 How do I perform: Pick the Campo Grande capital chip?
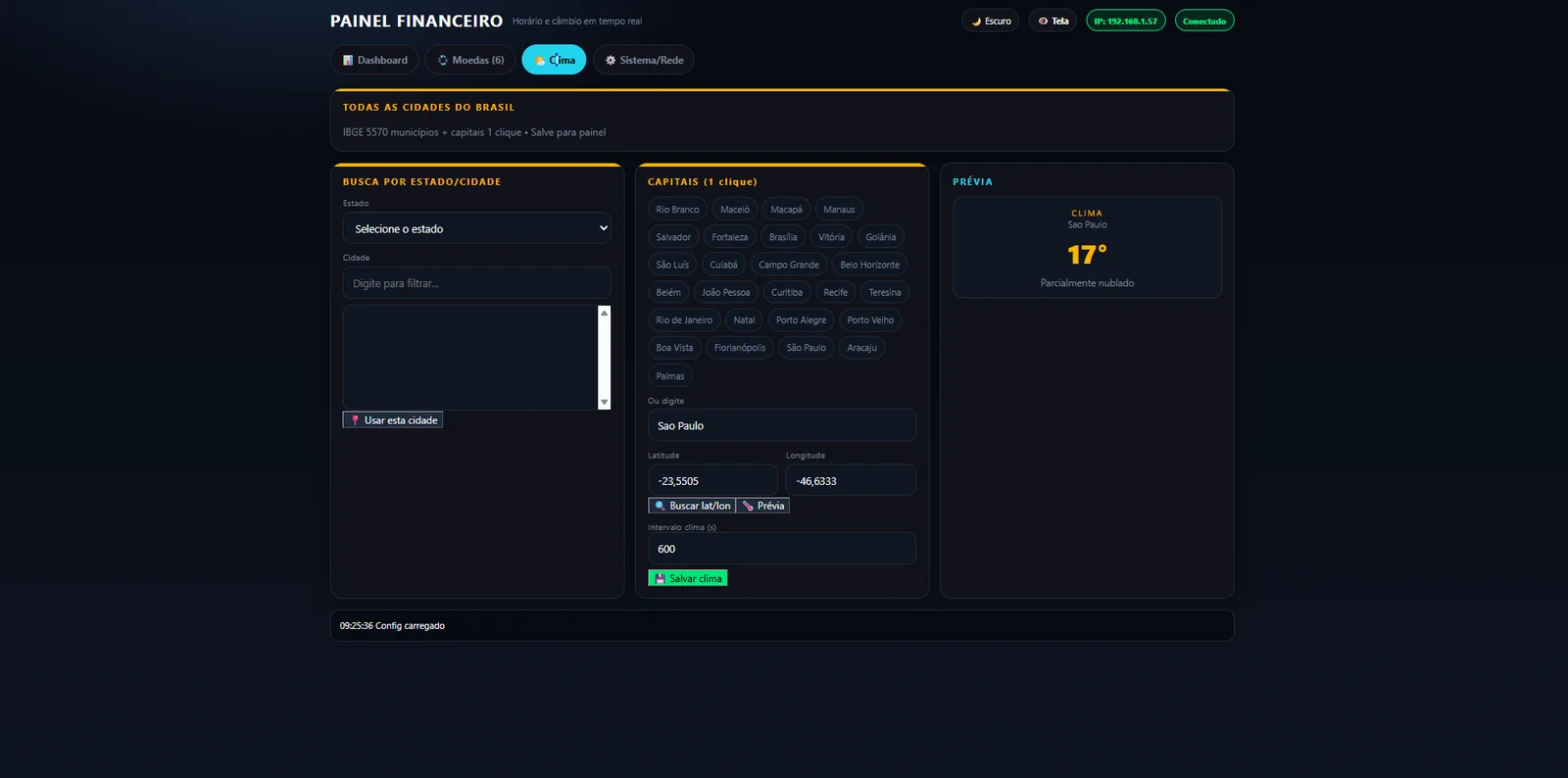coord(789,264)
